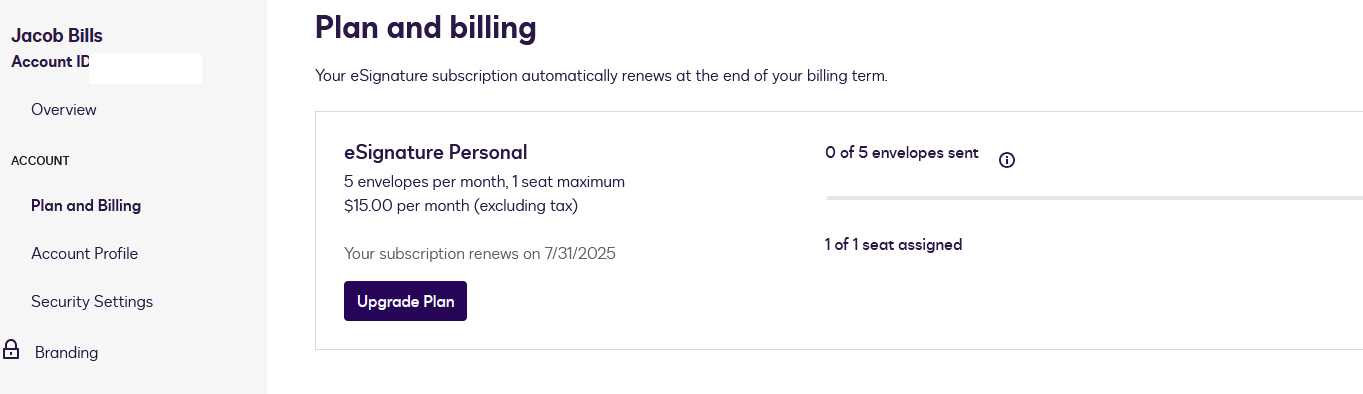The height and width of the screenshot is (394, 1363).
Task: Click the Plan and billing page heading
Action: [x=426, y=27]
